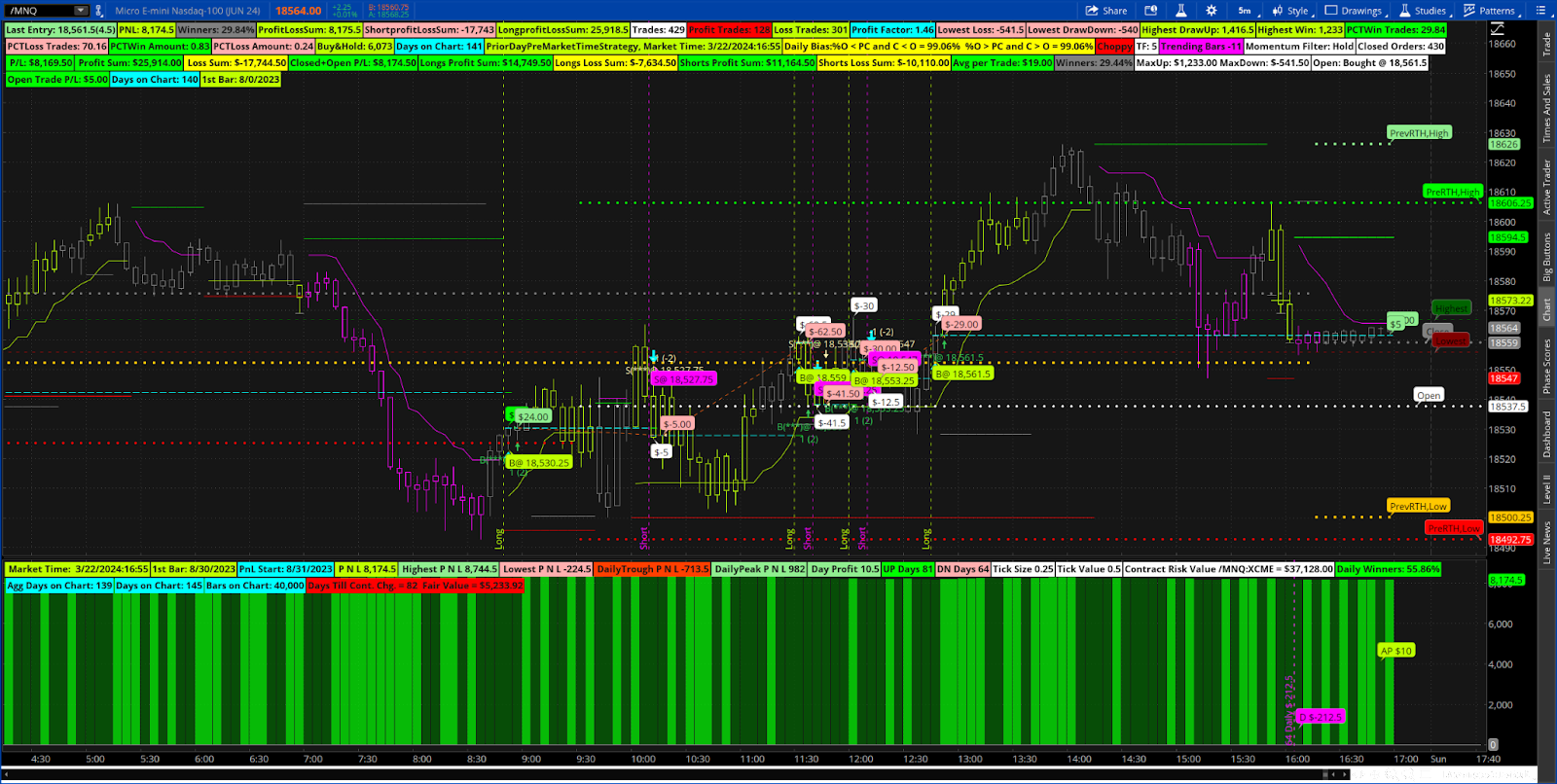The width and height of the screenshot is (1557, 784).
Task: Toggle the Active Trader side panel
Action: pos(1546,187)
